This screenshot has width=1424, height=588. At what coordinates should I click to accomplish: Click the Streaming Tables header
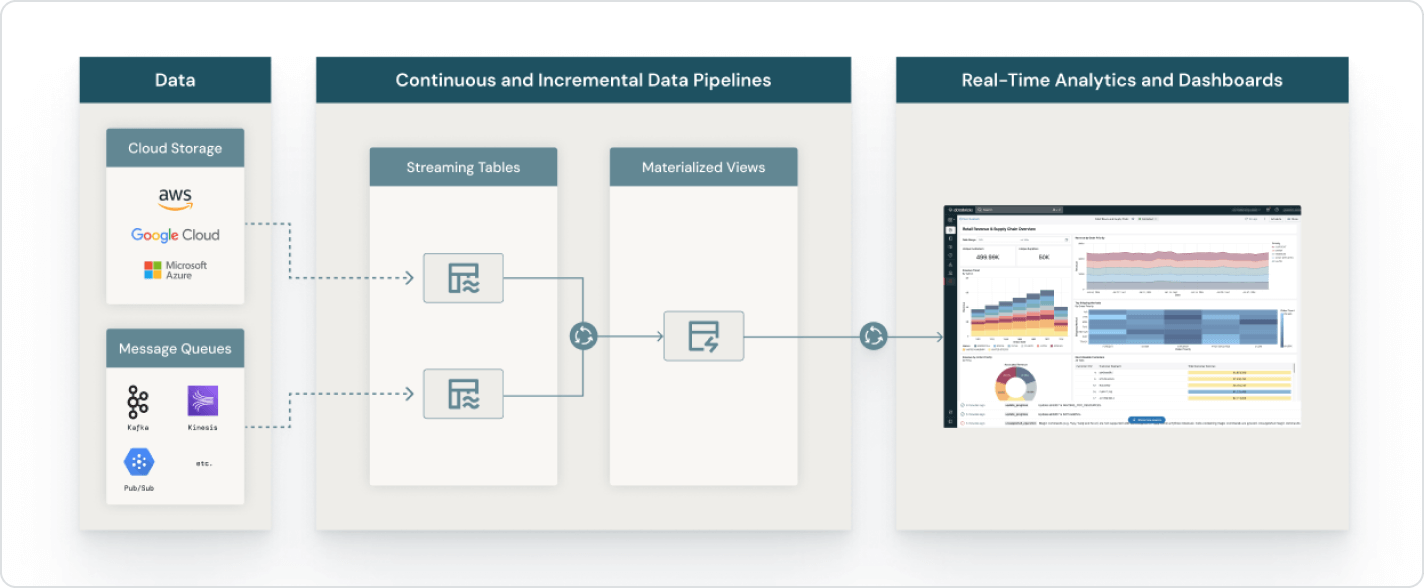tap(463, 167)
